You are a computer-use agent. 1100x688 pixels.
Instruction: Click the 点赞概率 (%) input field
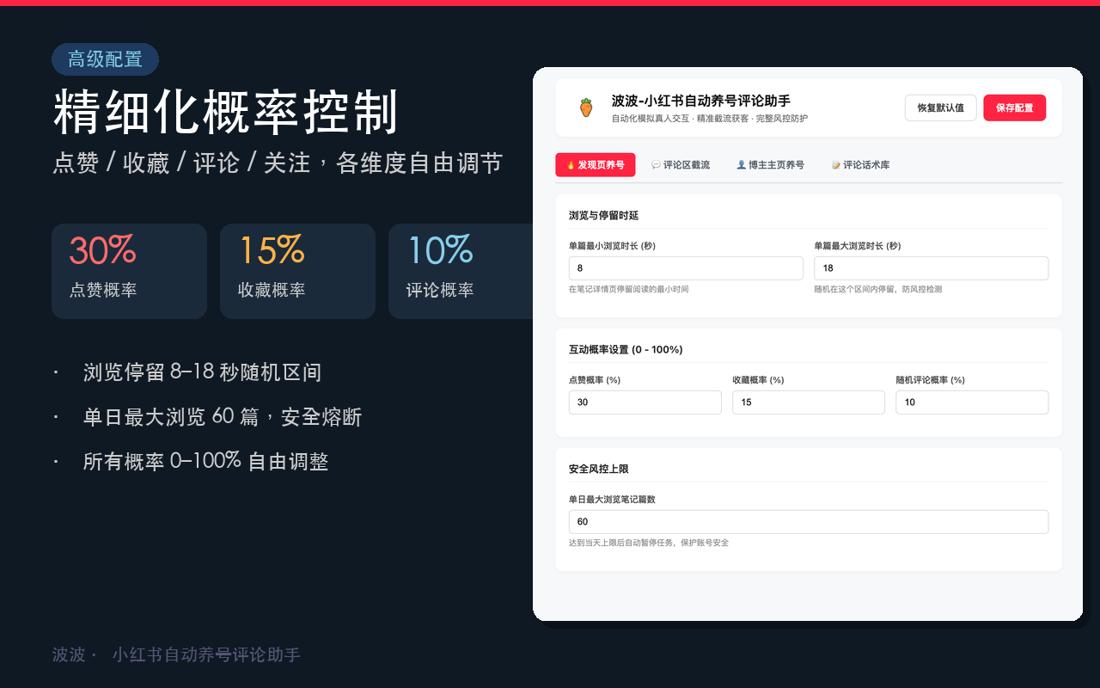pos(645,402)
